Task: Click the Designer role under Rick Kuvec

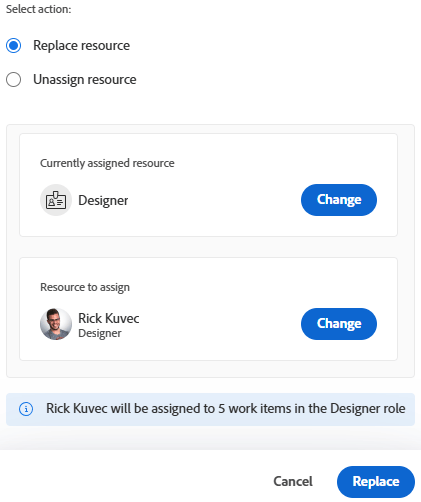Action: (x=100, y=333)
